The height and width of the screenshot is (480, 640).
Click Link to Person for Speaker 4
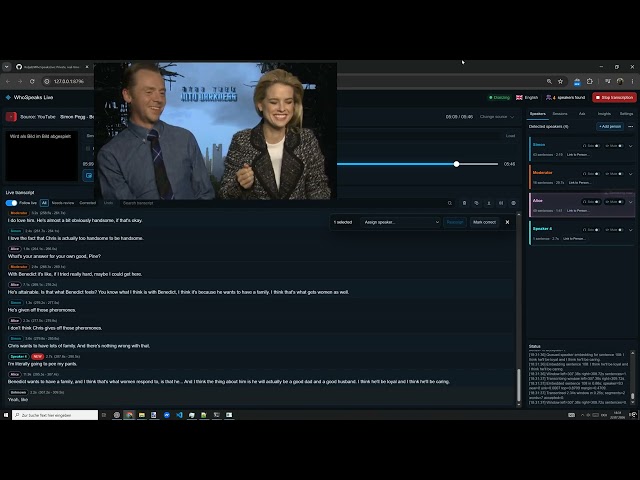pos(574,239)
